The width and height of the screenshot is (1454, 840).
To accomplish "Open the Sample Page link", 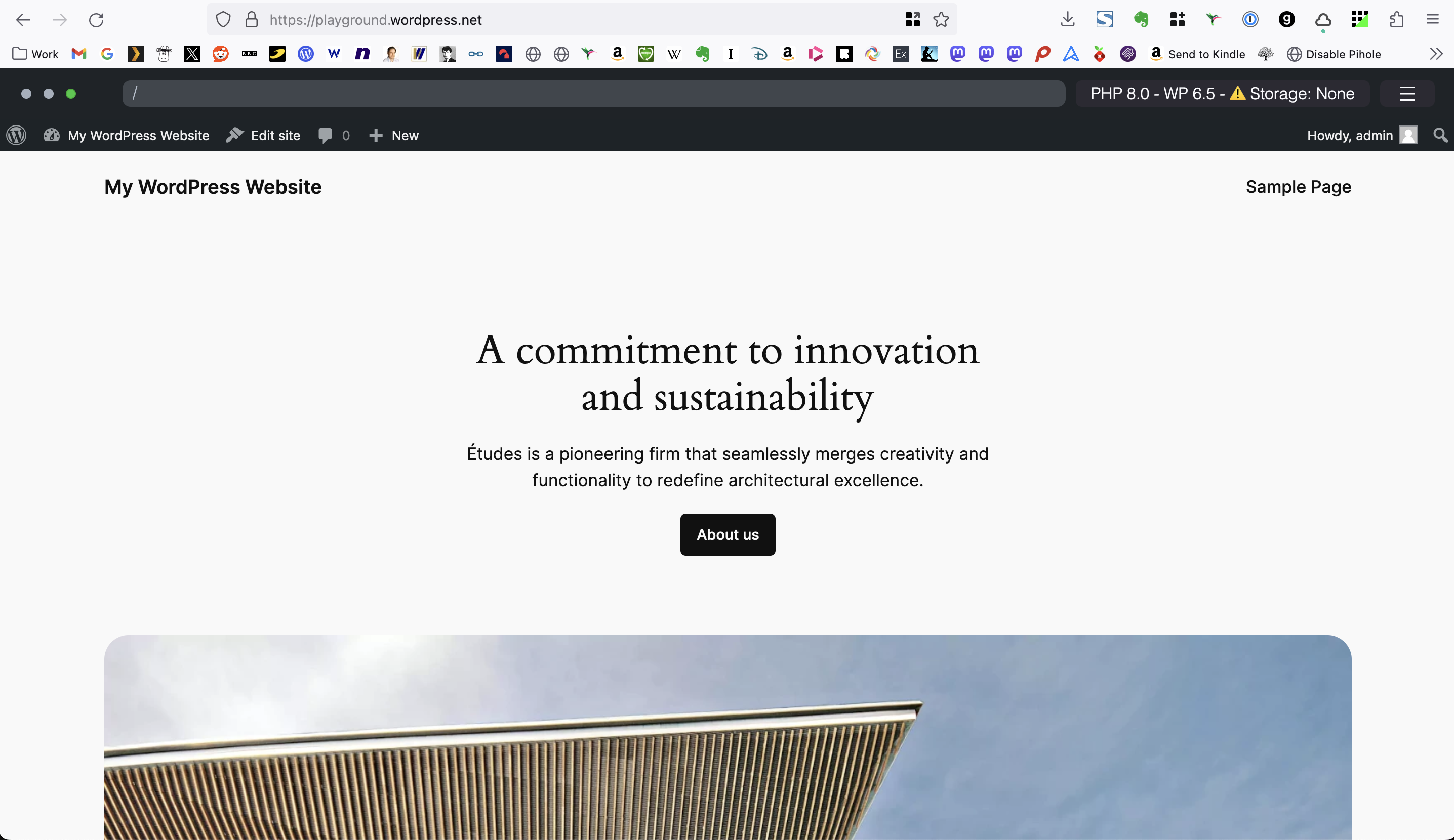I will tap(1298, 187).
